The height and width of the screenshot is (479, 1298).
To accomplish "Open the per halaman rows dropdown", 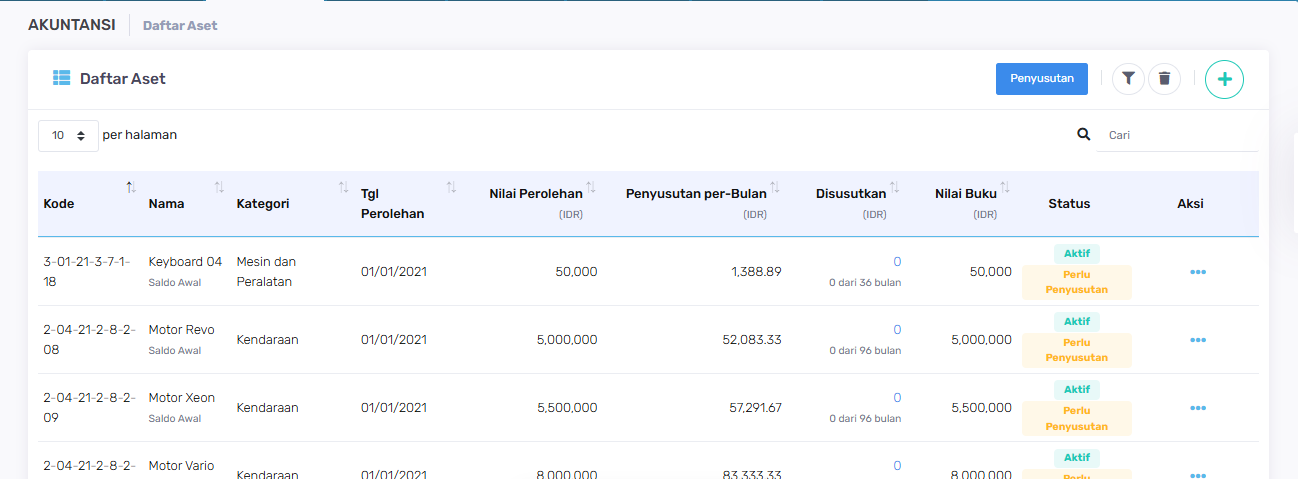I will 68,135.
